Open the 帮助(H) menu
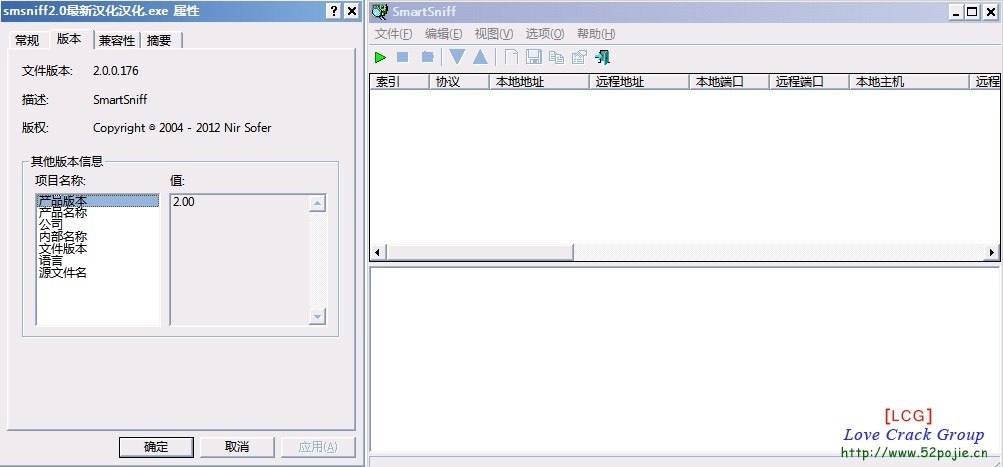 coord(596,34)
